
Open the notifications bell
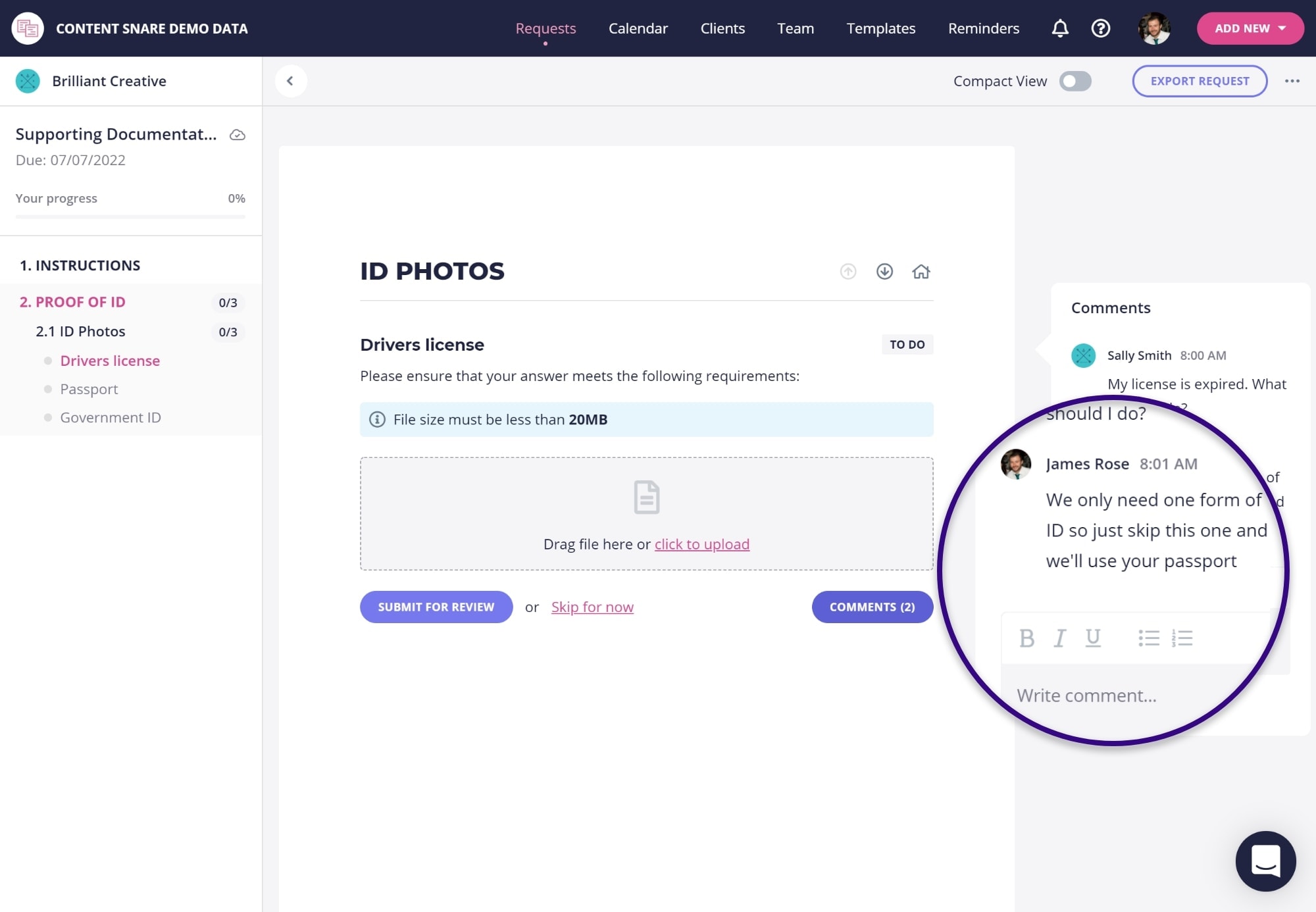click(x=1060, y=28)
